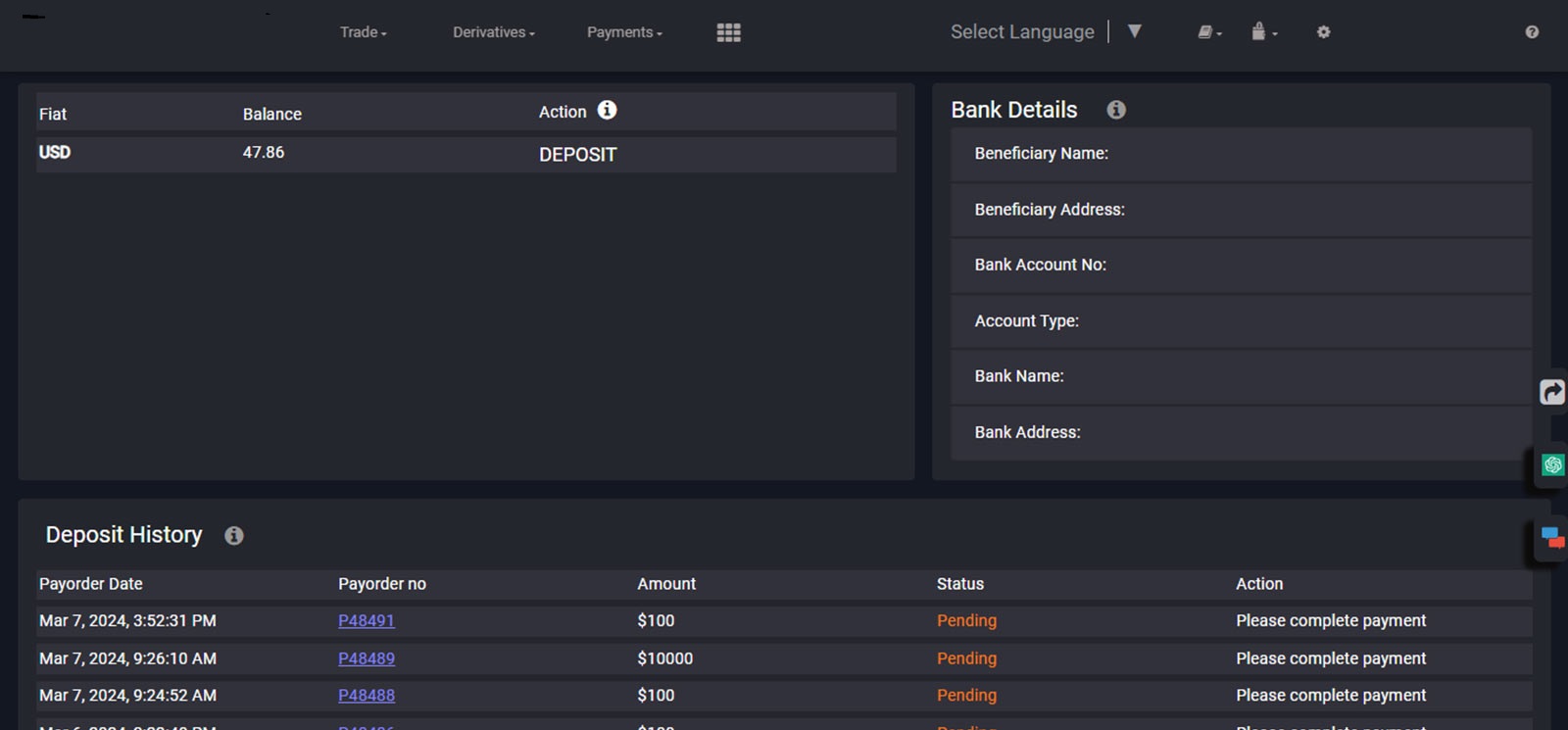This screenshot has width=1568, height=730.
Task: Expand the Trade dropdown menu
Action: tap(363, 32)
